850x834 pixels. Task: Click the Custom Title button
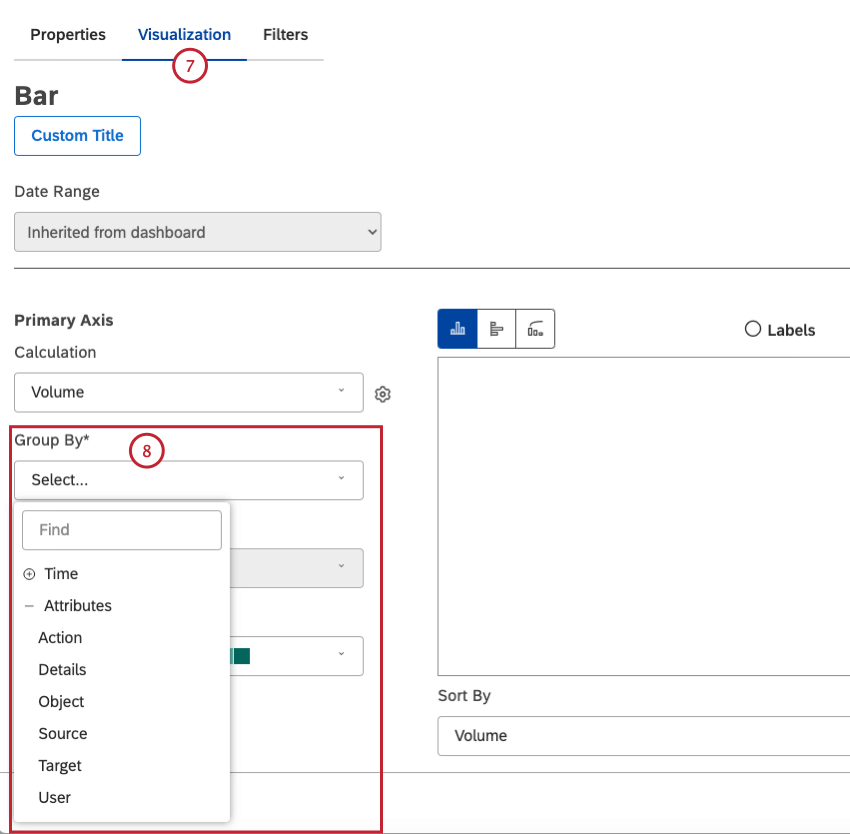77,135
